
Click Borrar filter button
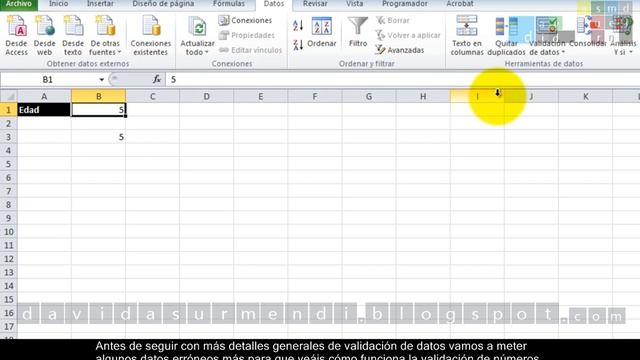pos(393,20)
